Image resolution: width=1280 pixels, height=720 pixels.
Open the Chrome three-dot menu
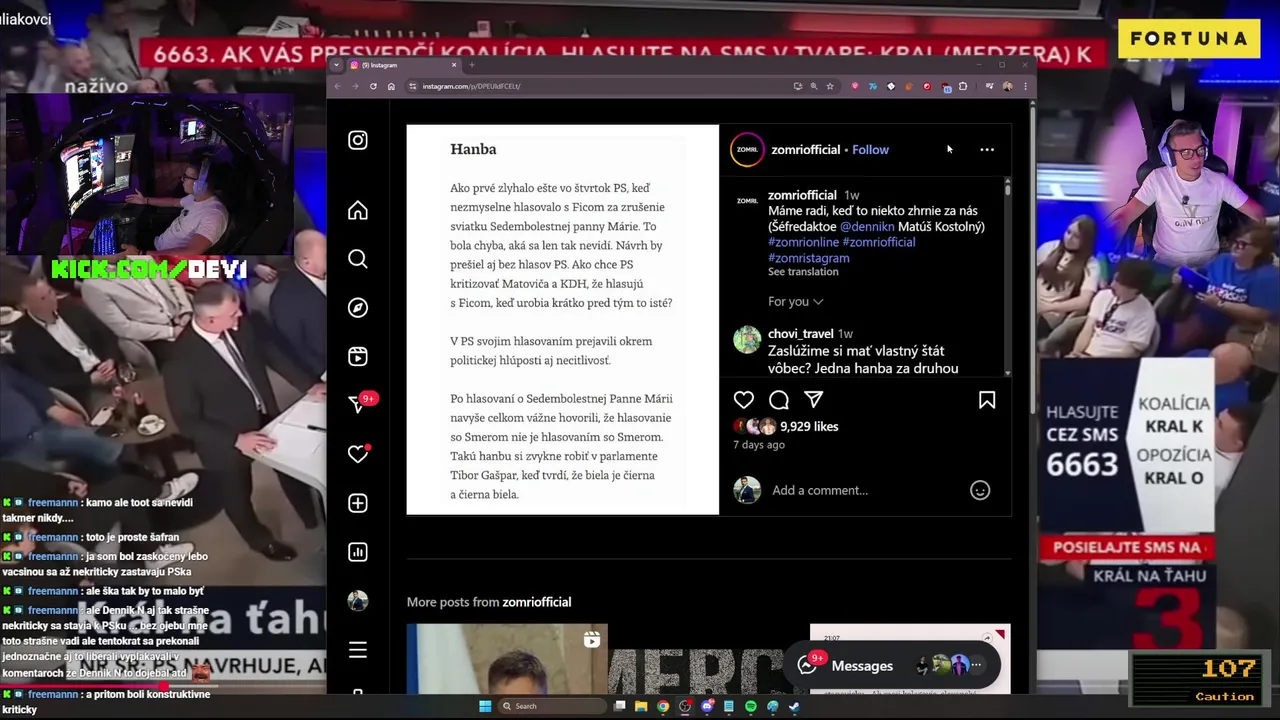tap(1025, 86)
